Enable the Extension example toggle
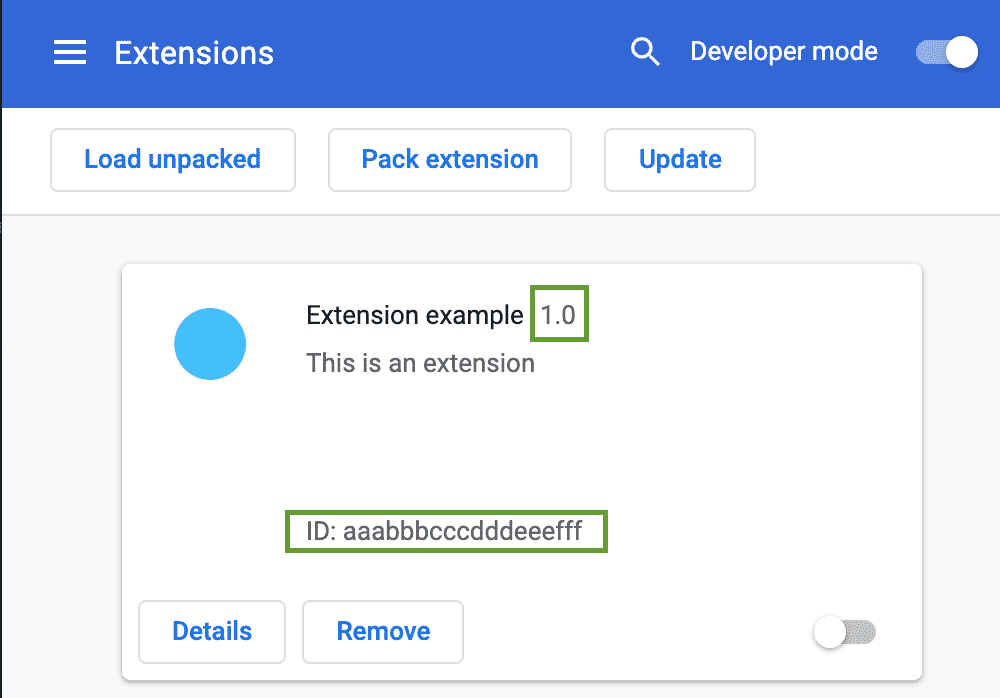1000x698 pixels. (845, 632)
